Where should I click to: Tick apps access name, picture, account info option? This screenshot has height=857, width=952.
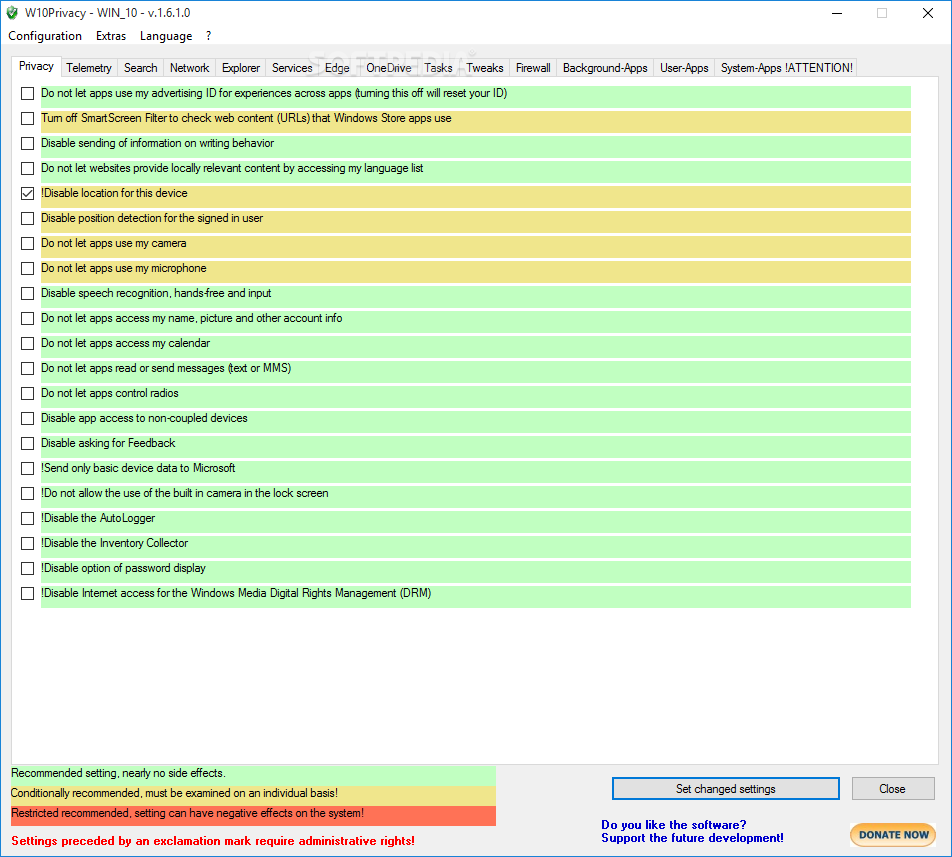click(27, 318)
